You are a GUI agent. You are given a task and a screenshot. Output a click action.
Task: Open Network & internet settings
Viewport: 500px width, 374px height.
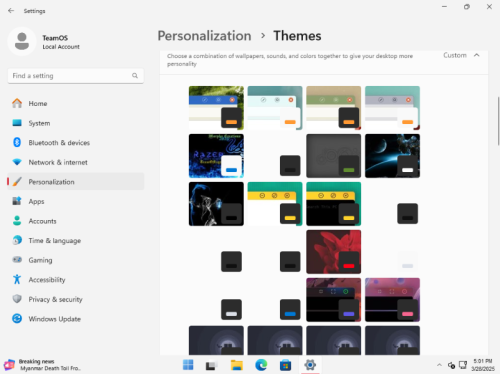click(76, 162)
